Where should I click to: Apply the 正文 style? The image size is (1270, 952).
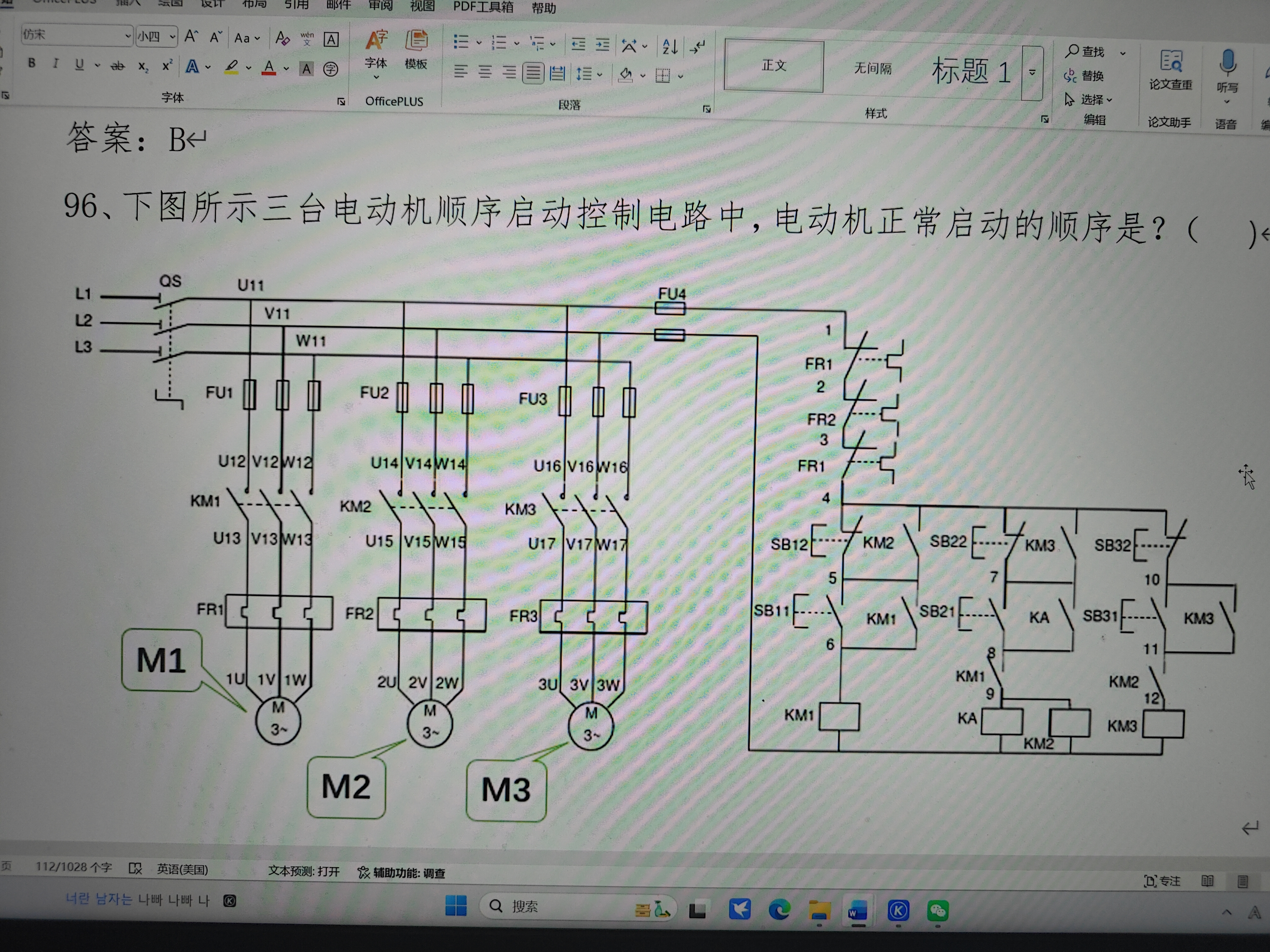tap(773, 66)
